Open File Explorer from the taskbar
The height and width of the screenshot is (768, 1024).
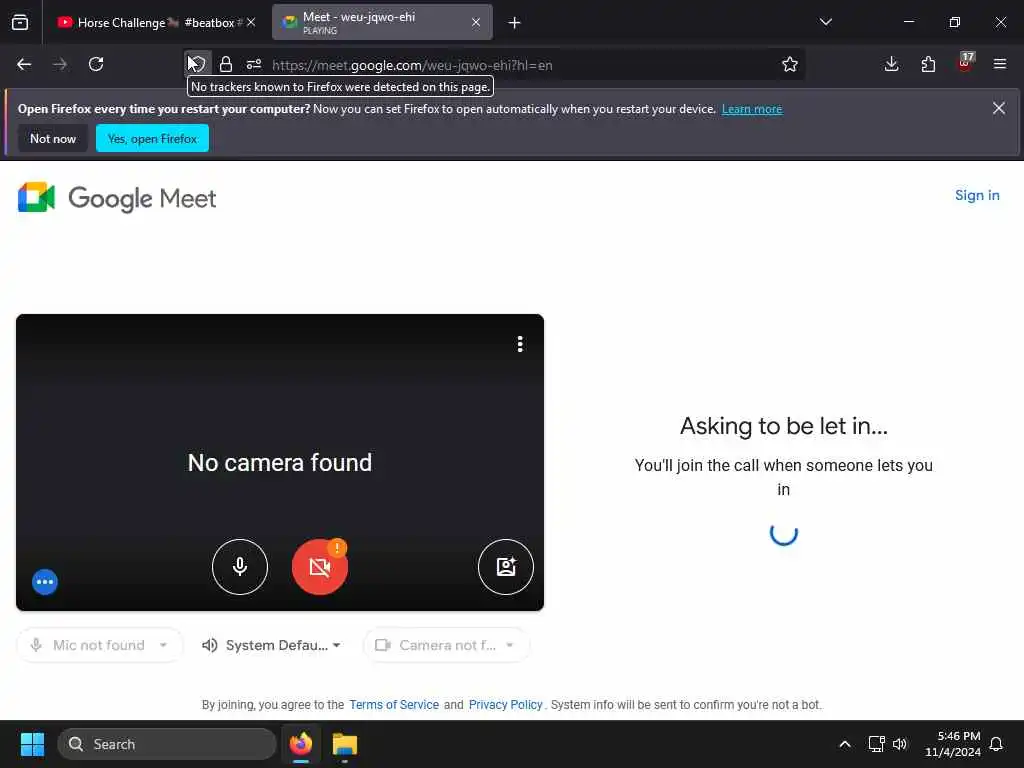click(x=345, y=744)
